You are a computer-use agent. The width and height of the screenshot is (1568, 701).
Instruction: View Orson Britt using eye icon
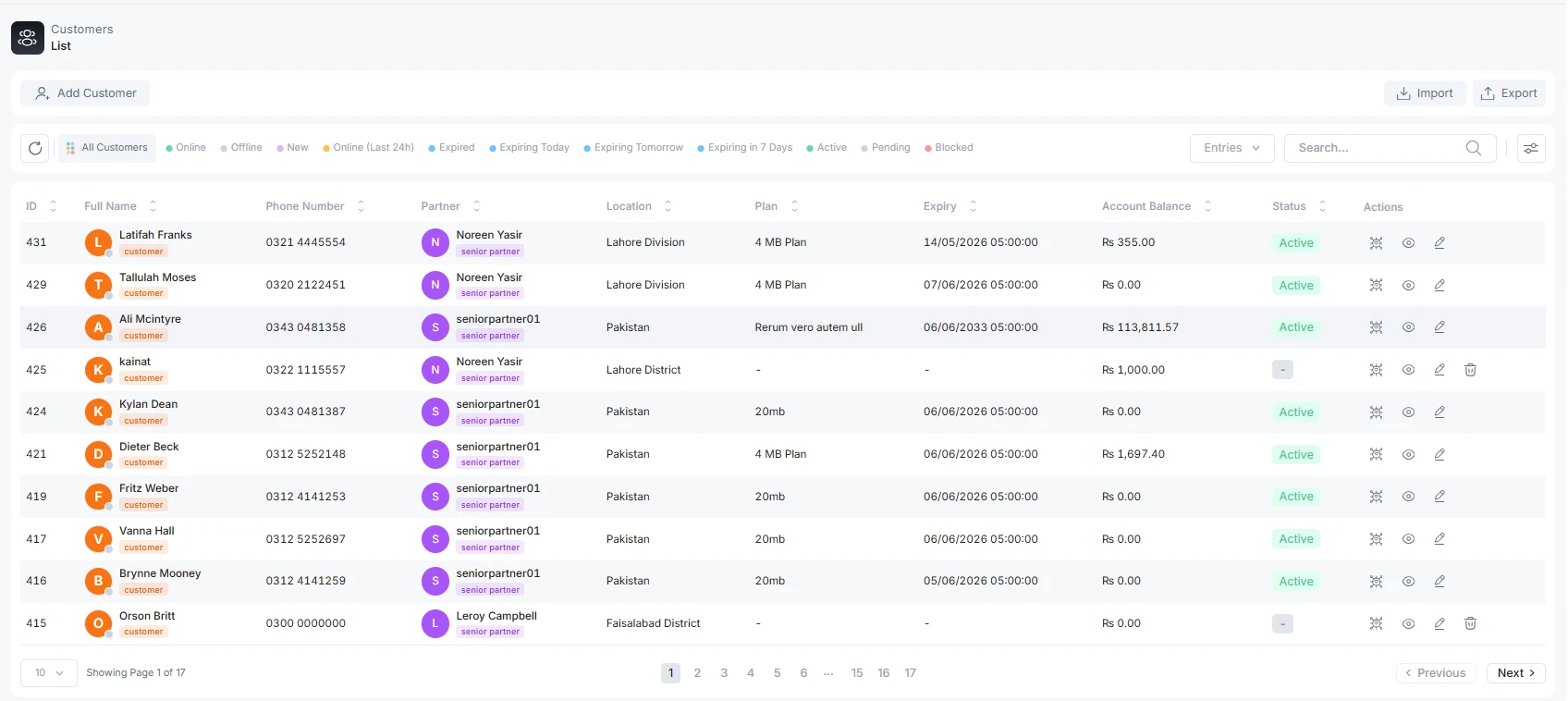tap(1408, 624)
